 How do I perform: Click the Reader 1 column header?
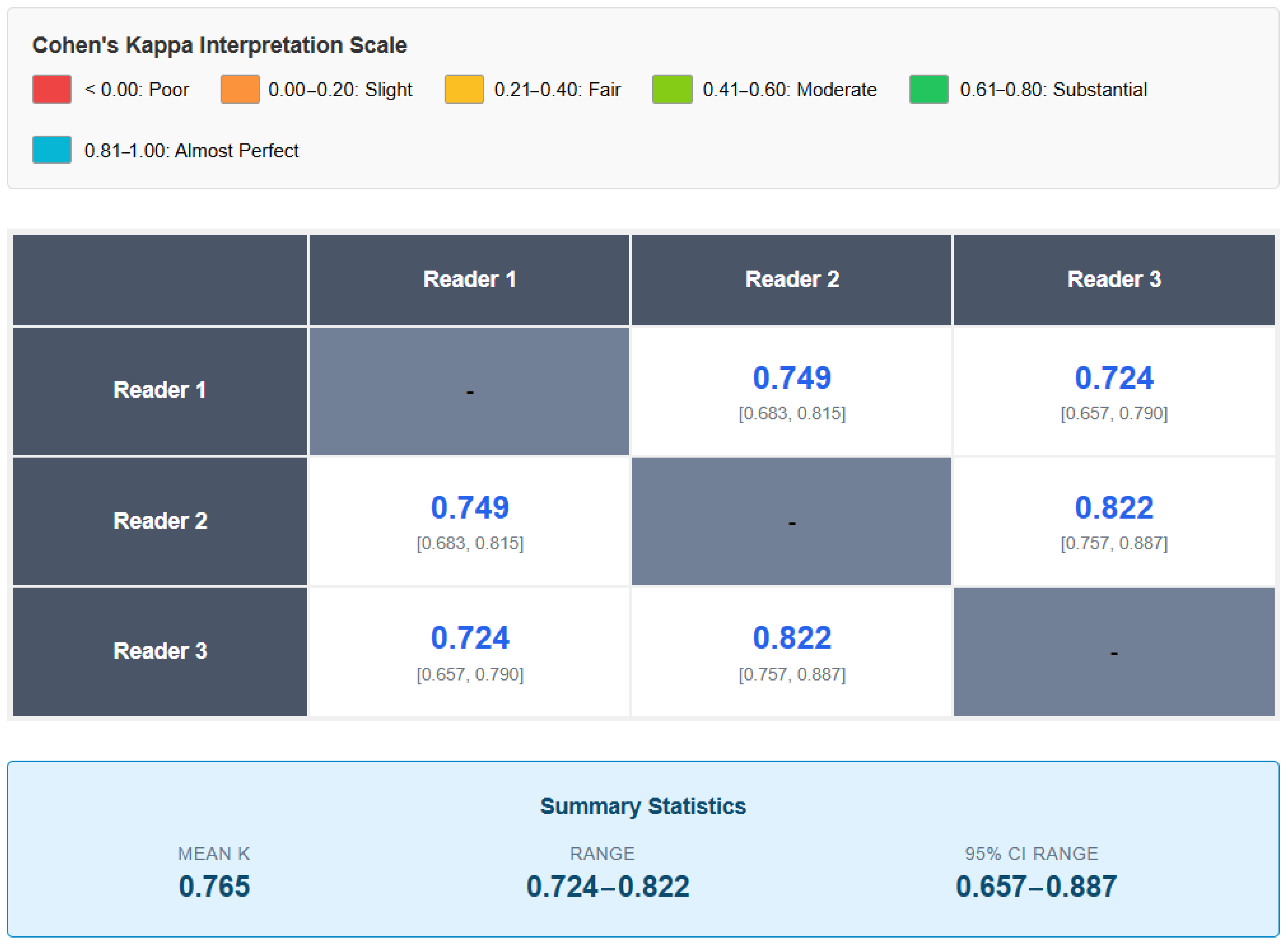point(469,280)
